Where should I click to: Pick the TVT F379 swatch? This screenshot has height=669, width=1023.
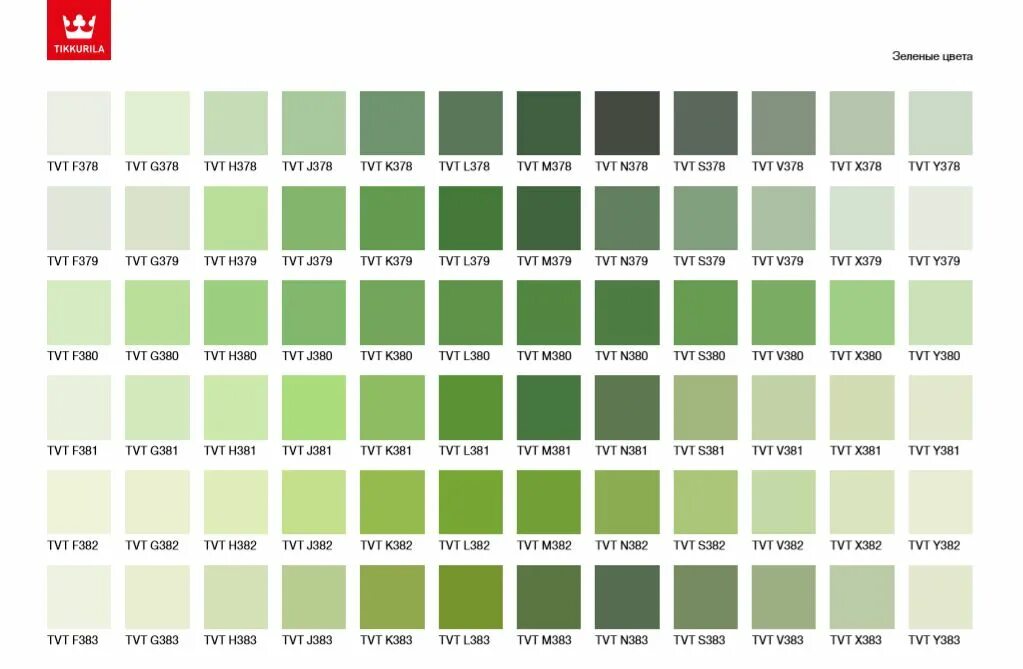(79, 218)
